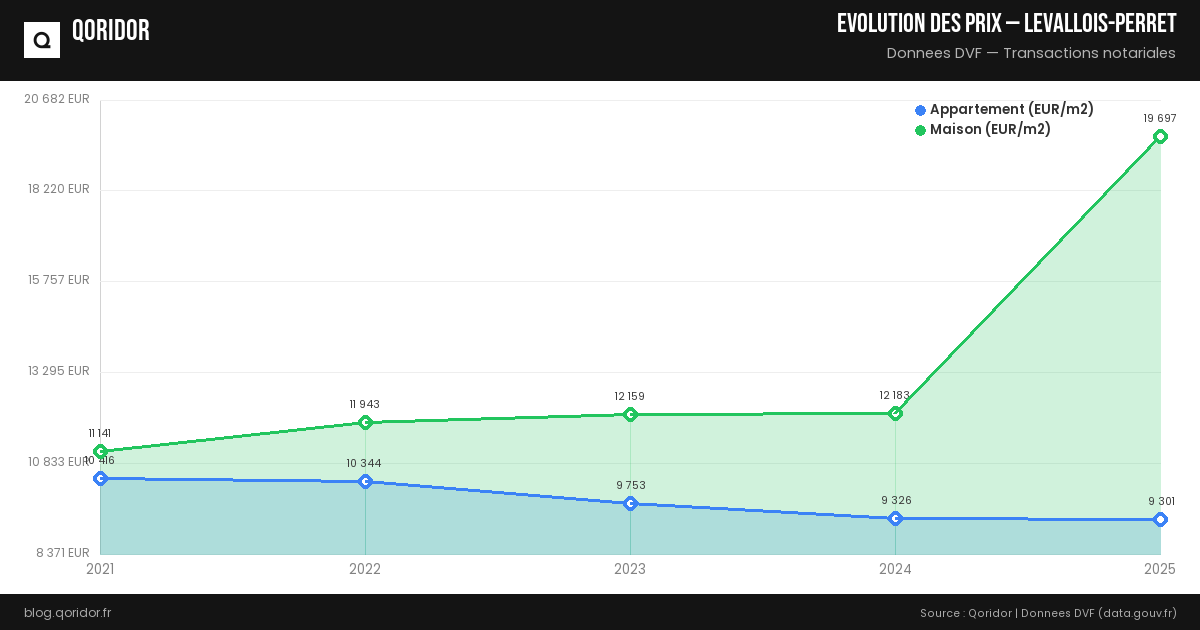Screen dimensions: 1200x630
Task: Toggle the Appartement legend series
Action: coord(1011,109)
